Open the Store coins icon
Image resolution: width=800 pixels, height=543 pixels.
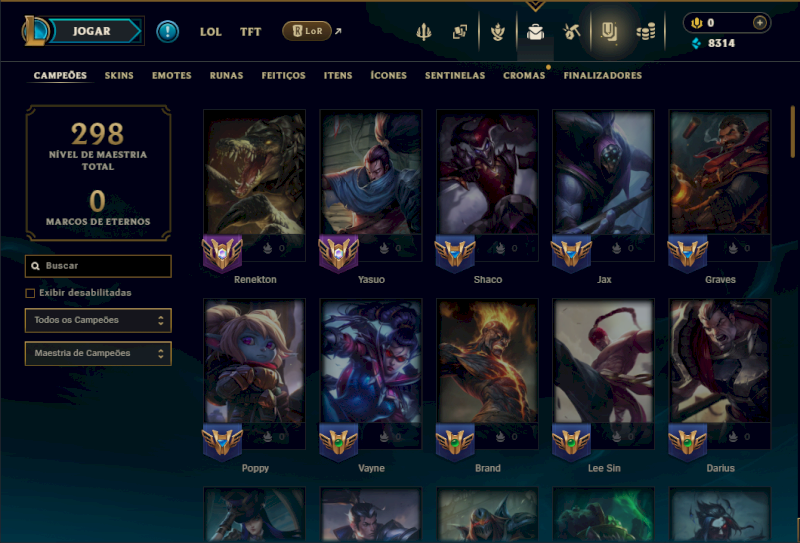tap(645, 33)
